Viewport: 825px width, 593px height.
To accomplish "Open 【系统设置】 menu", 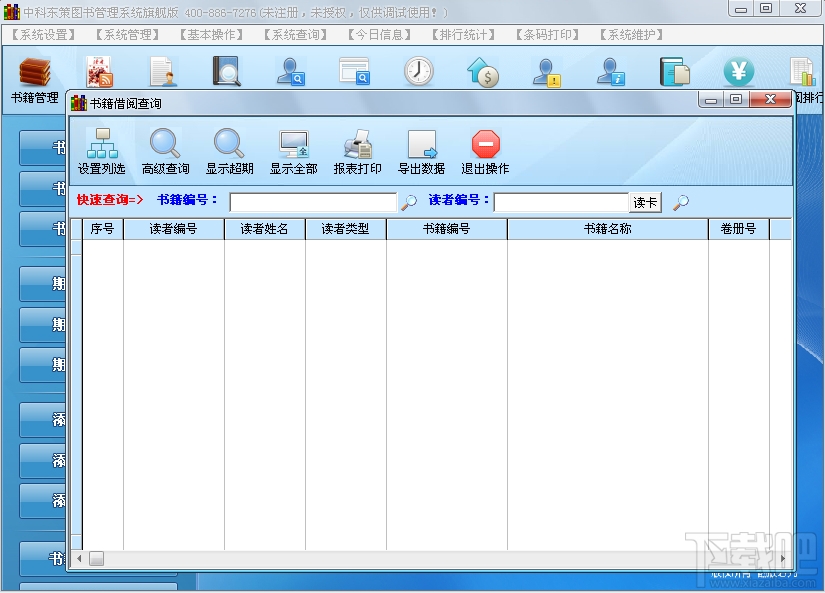I will tap(43, 35).
